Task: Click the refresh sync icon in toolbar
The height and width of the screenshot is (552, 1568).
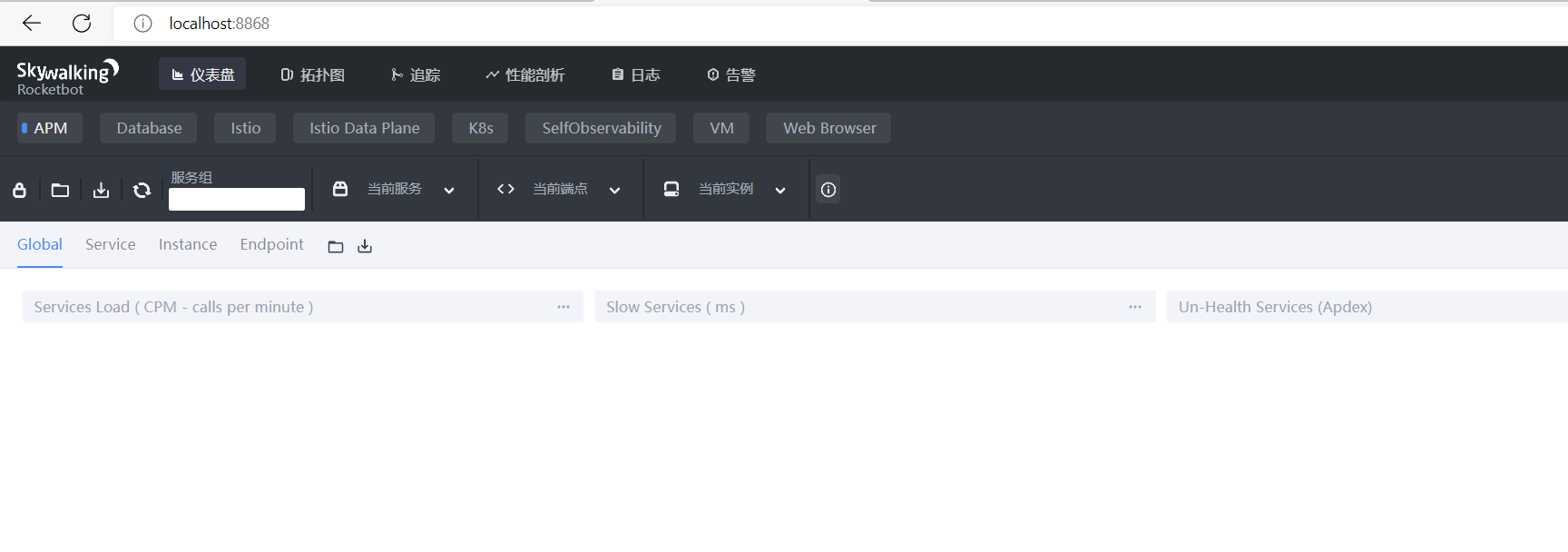Action: (142, 190)
